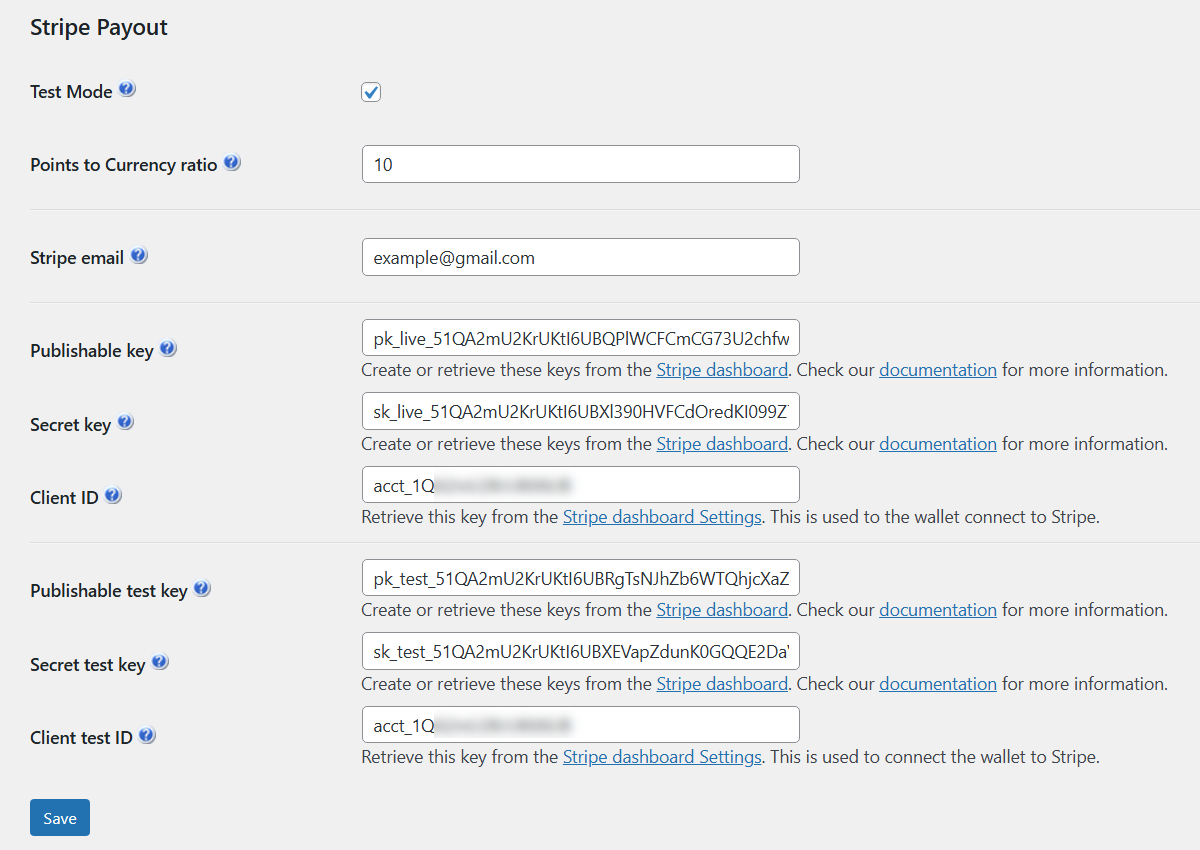Focus the Stripe email input field
Viewport: 1200px width, 850px height.
[581, 257]
